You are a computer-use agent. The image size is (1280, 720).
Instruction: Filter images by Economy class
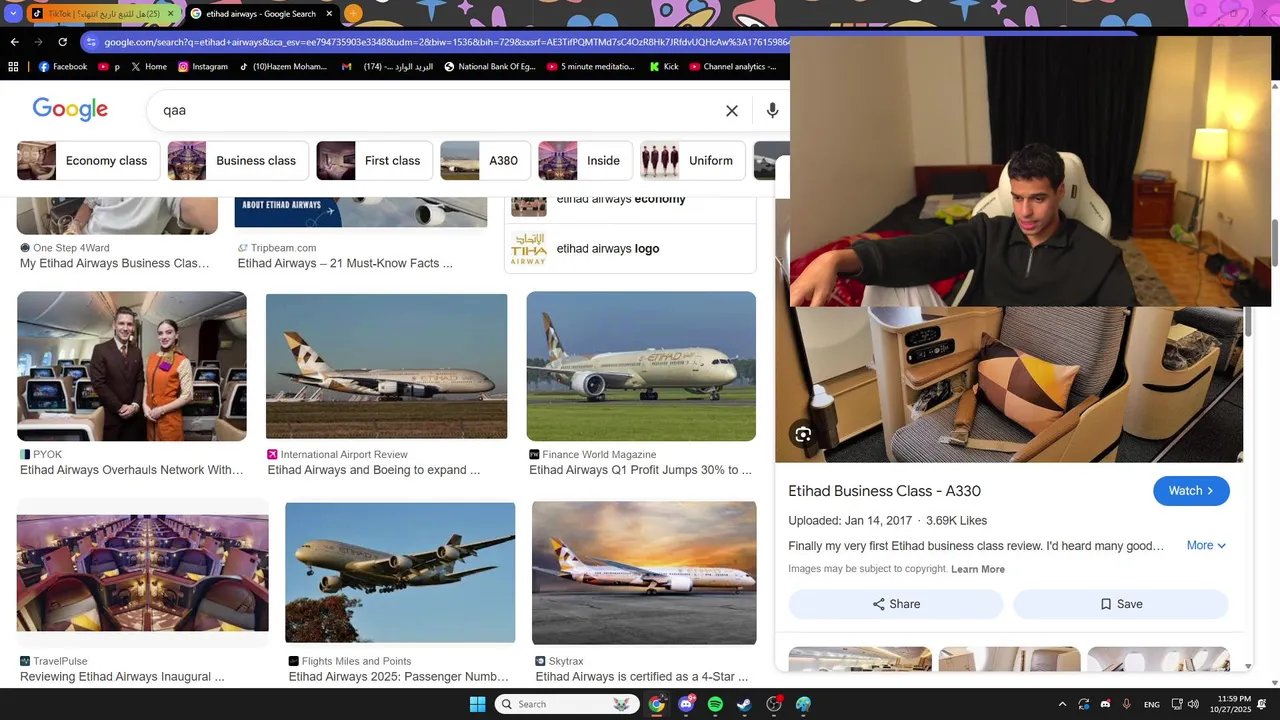(88, 161)
